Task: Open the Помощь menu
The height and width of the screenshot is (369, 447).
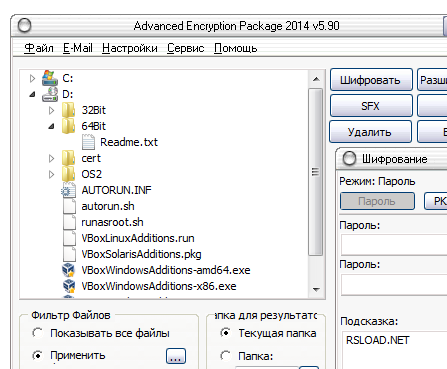Action: tap(236, 48)
